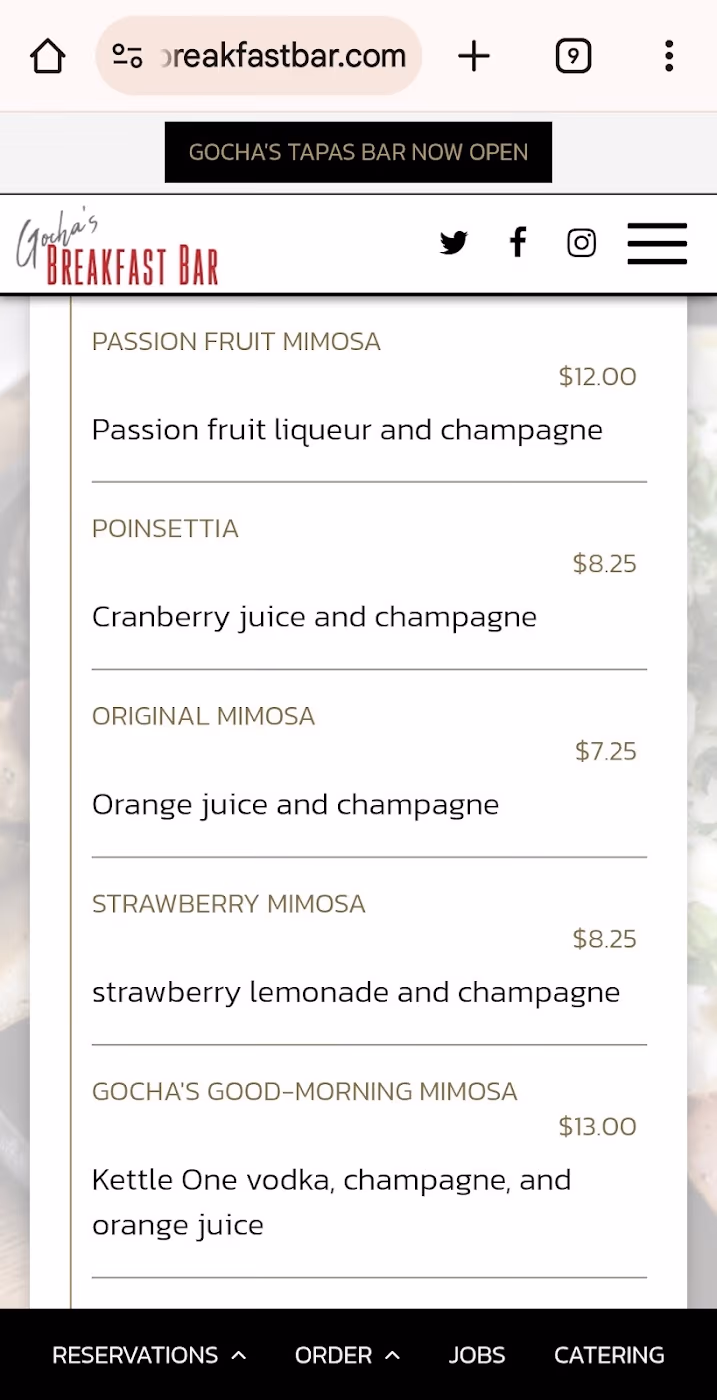Expand the Reservations menu chevron
Viewport: 717px width, 1400px height.
point(238,1356)
